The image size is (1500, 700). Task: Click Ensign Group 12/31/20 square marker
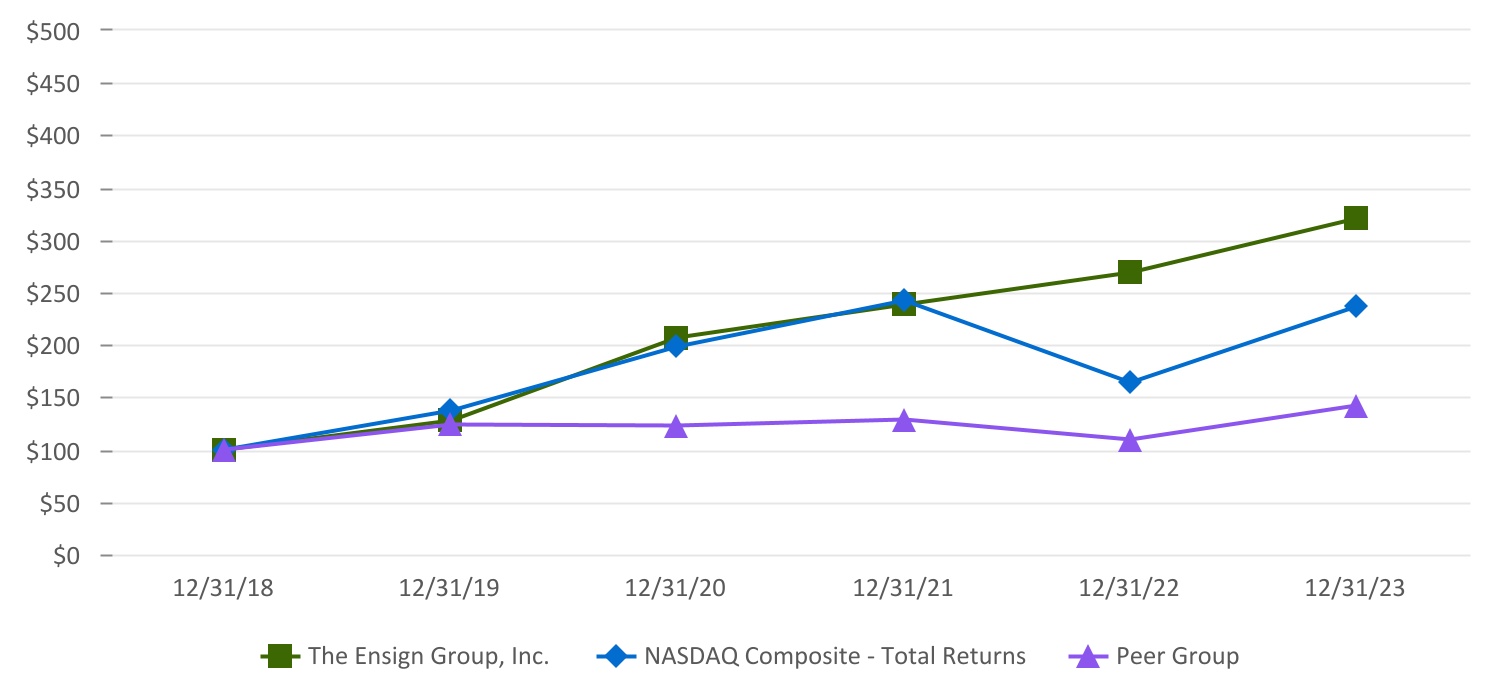point(676,337)
